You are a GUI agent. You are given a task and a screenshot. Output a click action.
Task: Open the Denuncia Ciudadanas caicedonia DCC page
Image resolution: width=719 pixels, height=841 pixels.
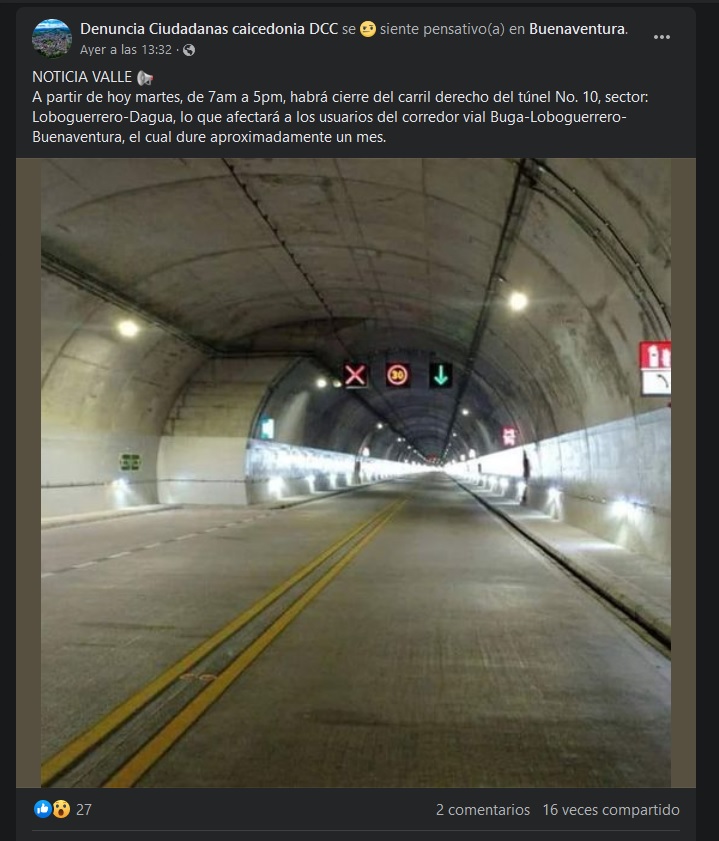209,28
